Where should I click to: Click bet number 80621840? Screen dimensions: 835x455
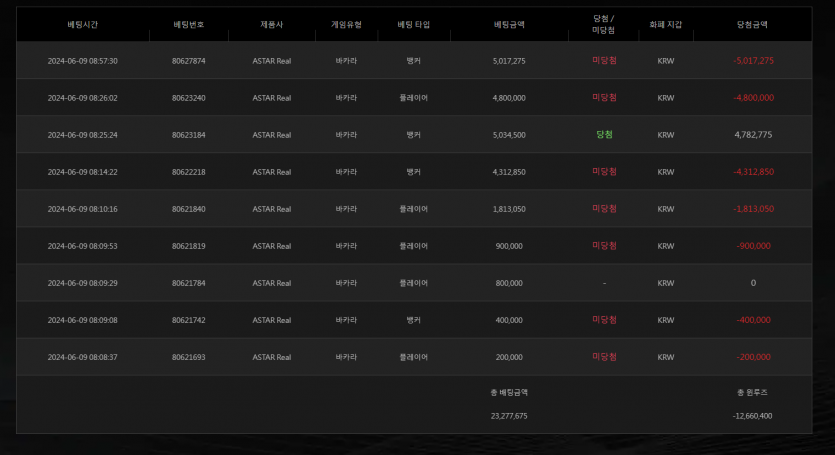[x=189, y=209]
